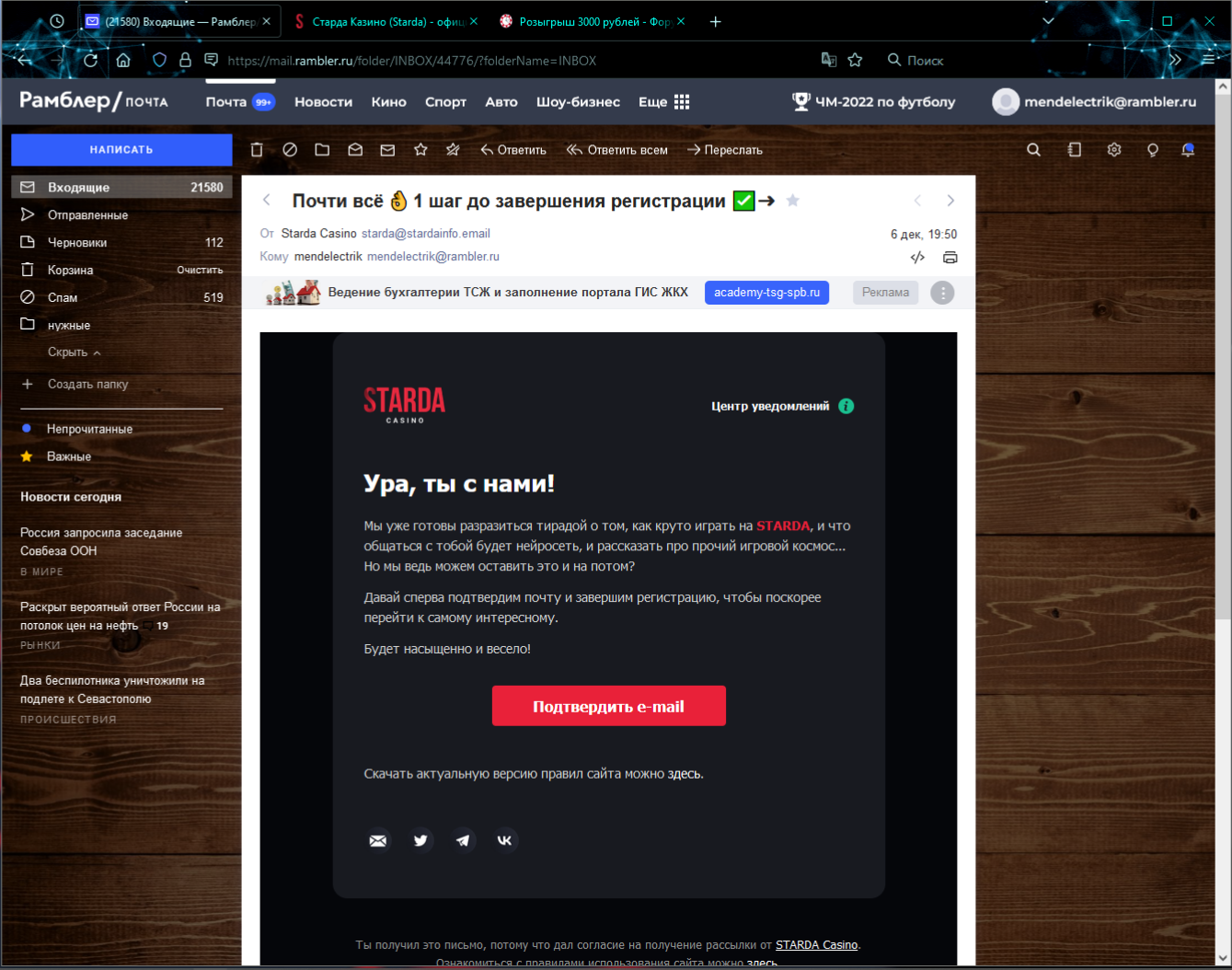Image resolution: width=1232 pixels, height=970 pixels.
Task: Open academy-tsg-spb.ru ad link
Action: (x=766, y=293)
